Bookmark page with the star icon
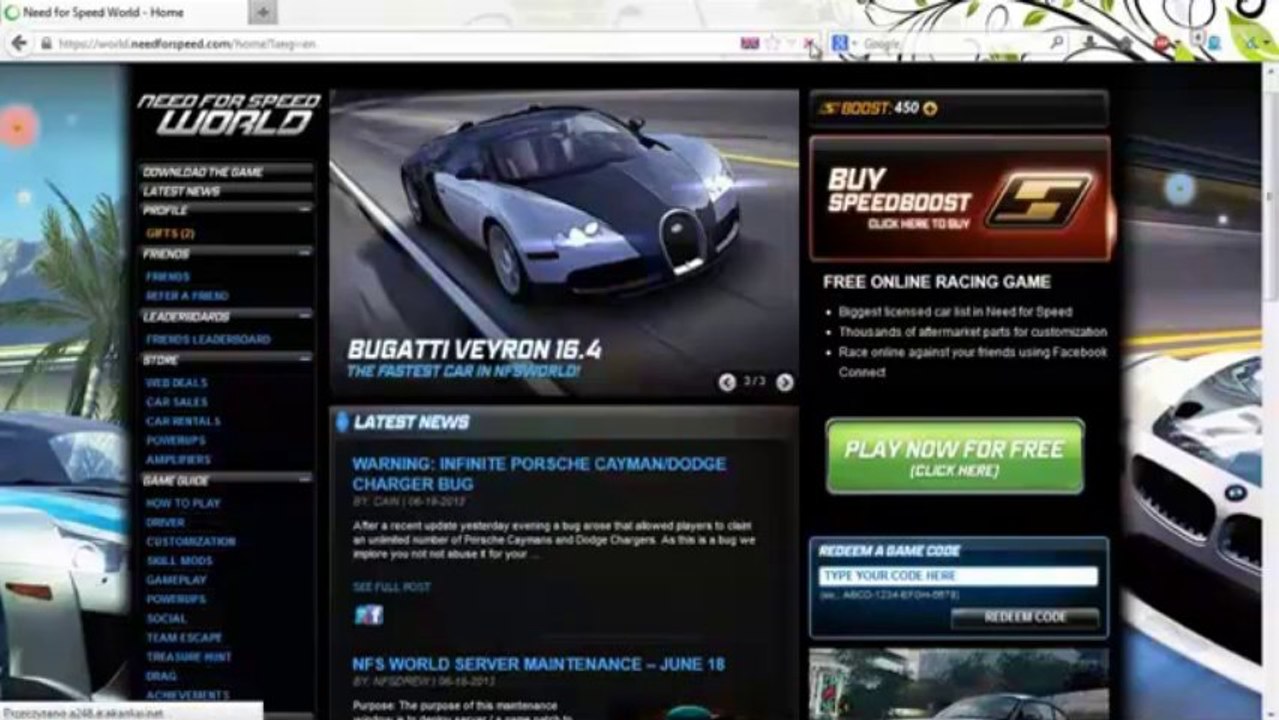The image size is (1279, 720). coord(773,43)
